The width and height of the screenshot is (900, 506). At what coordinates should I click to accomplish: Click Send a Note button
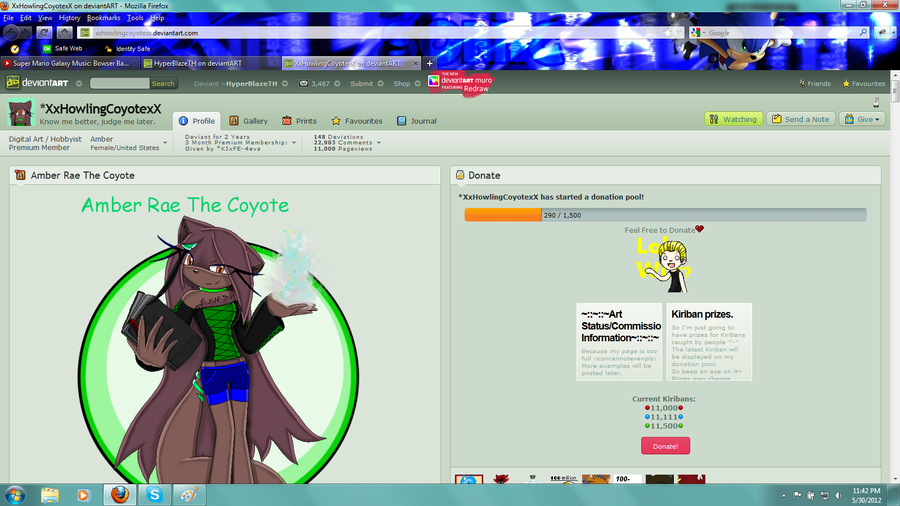(x=801, y=119)
